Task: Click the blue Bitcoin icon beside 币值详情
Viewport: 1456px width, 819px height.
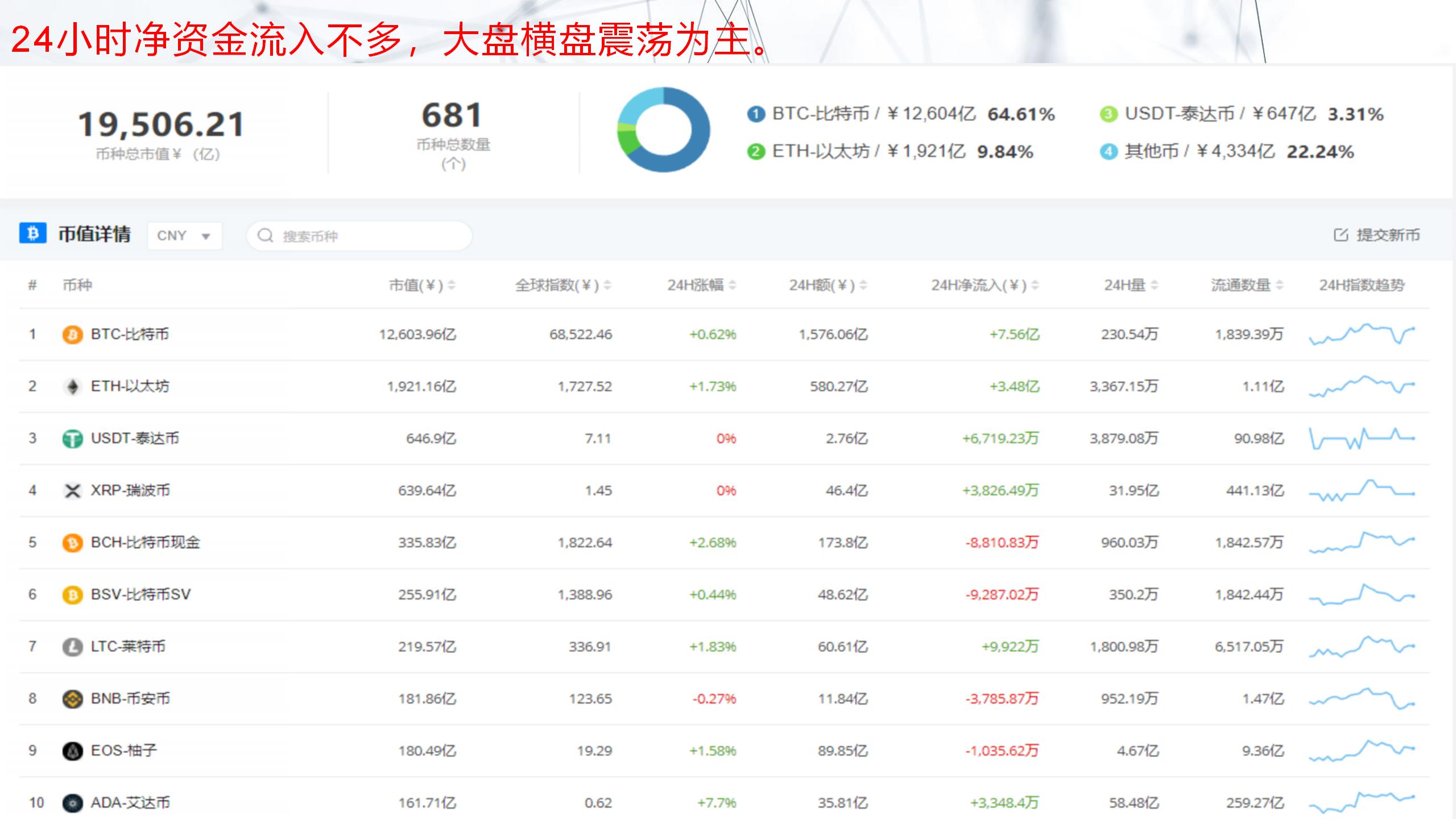Action: click(x=32, y=233)
